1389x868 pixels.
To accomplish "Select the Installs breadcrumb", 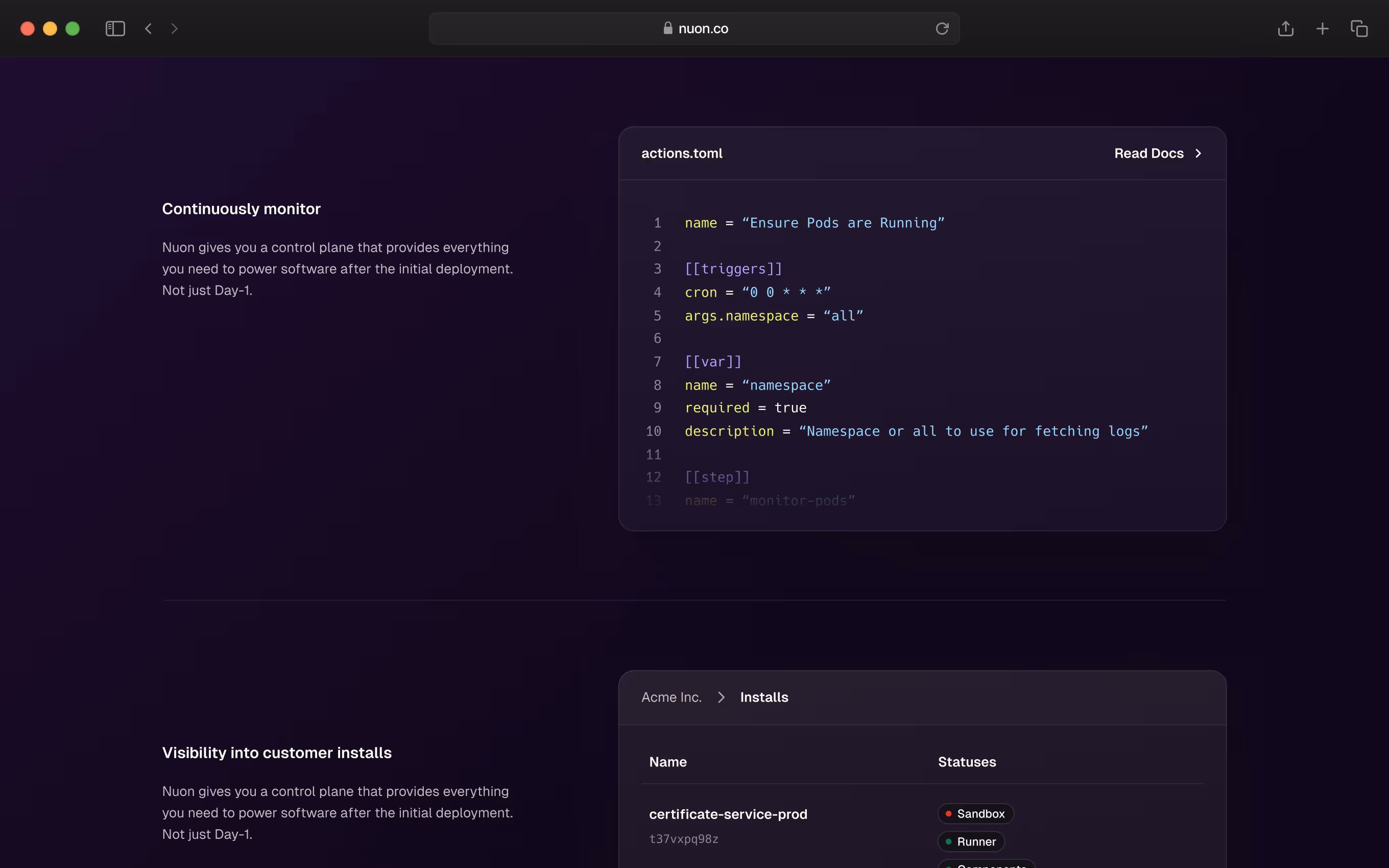I will pyautogui.click(x=764, y=697).
